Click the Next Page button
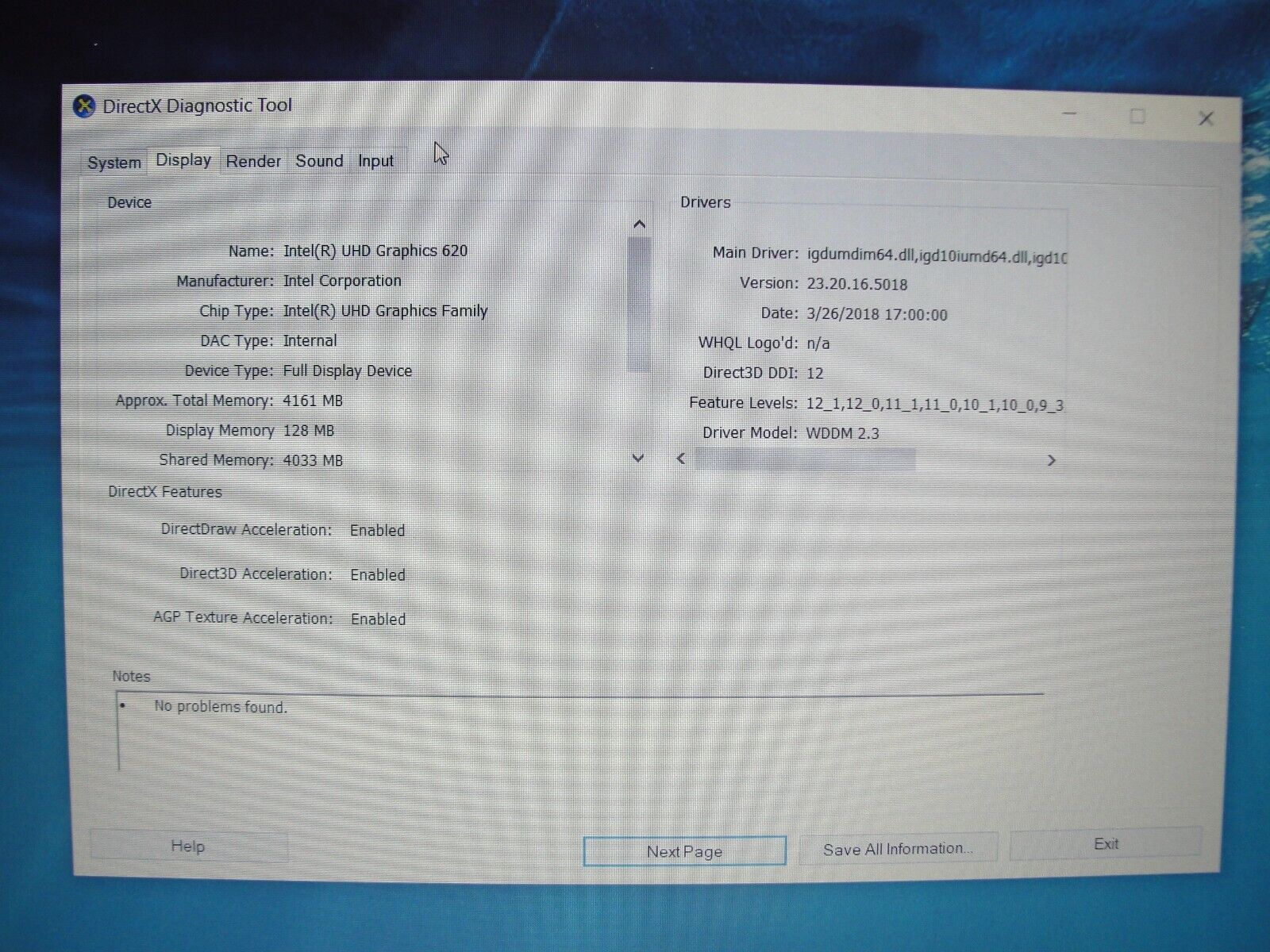 pyautogui.click(x=684, y=851)
